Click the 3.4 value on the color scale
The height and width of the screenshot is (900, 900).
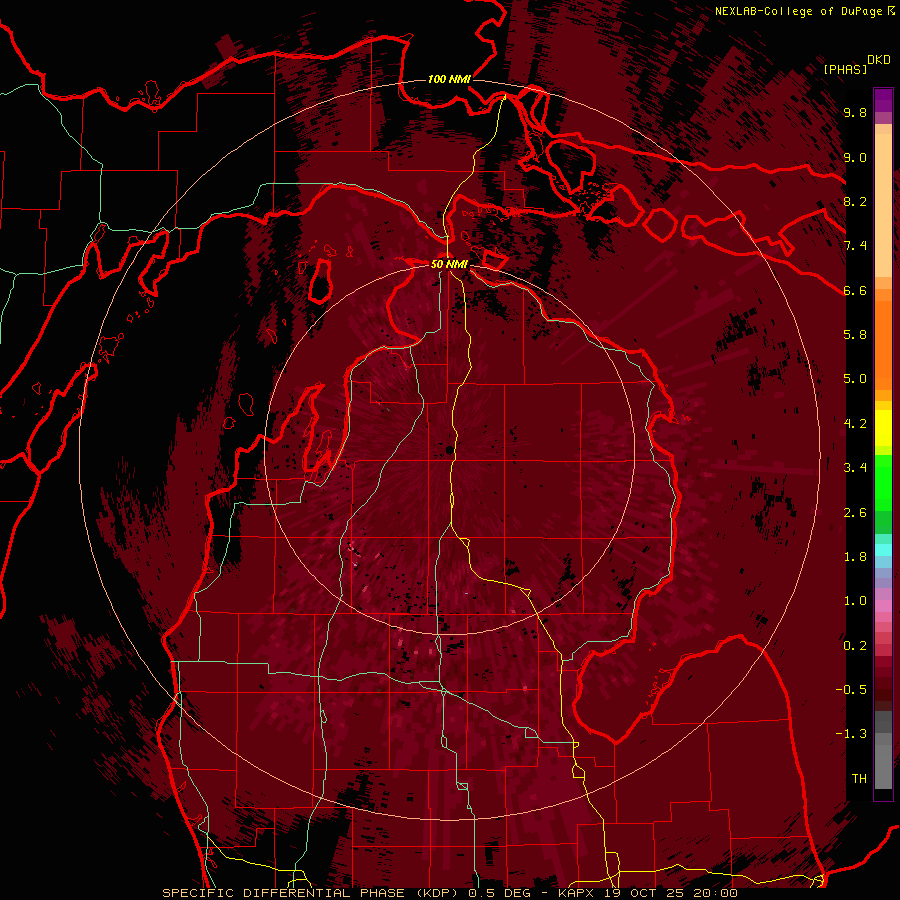(855, 468)
